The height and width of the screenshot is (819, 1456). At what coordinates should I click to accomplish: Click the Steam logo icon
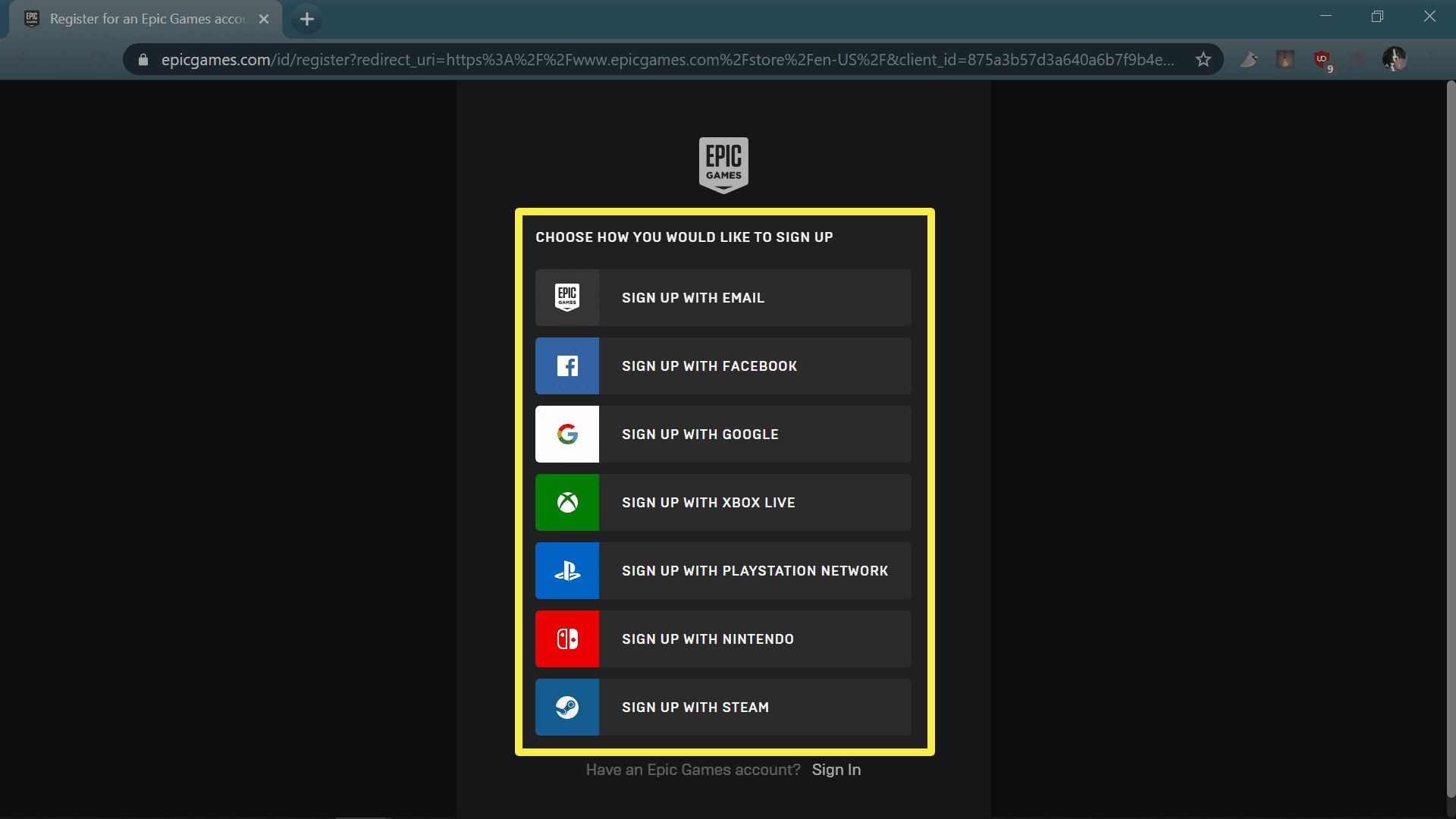(x=567, y=708)
